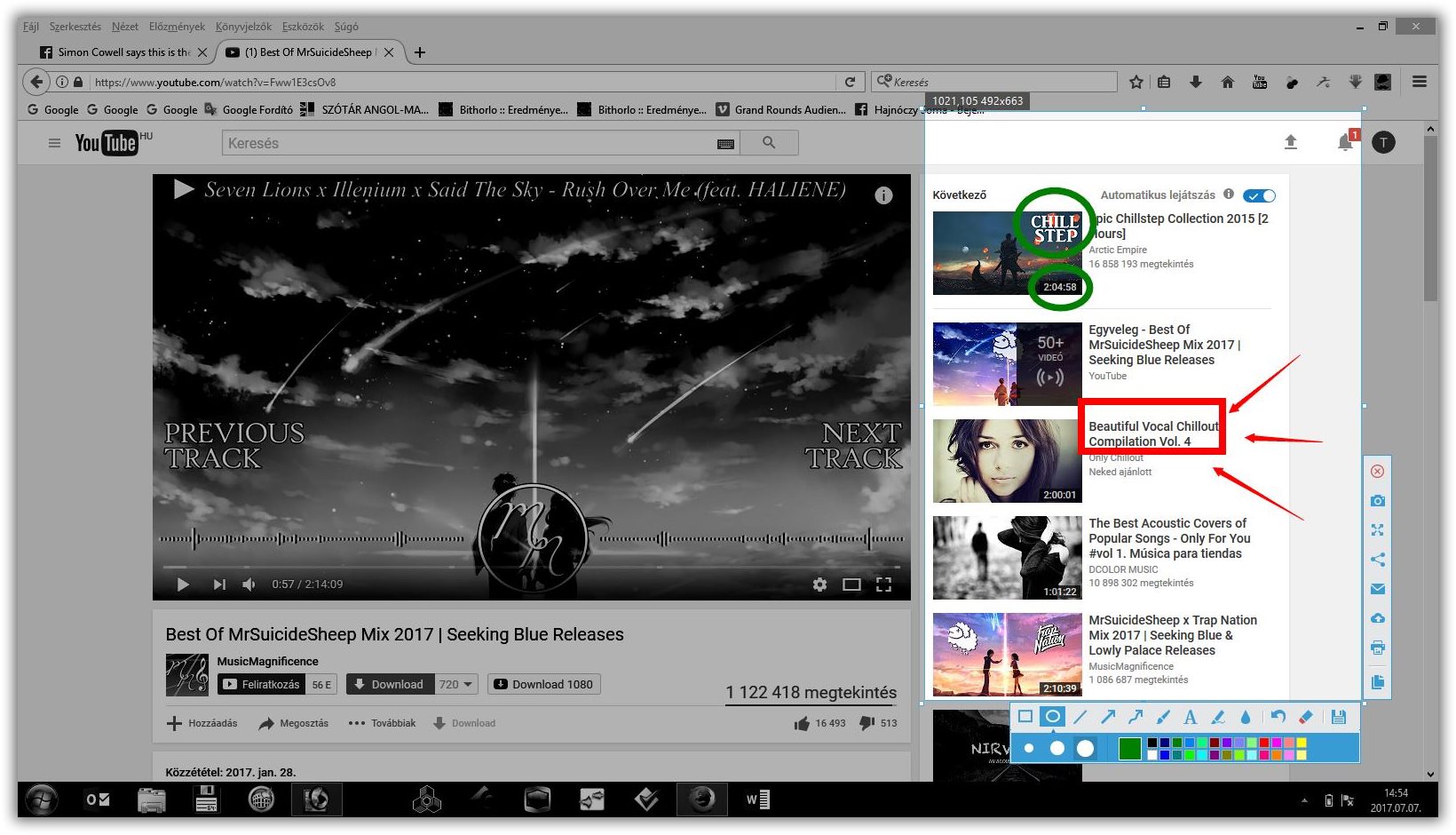Image resolution: width=1456 pixels, height=835 pixels.
Task: Open YouTube notifications bell
Action: (1346, 142)
